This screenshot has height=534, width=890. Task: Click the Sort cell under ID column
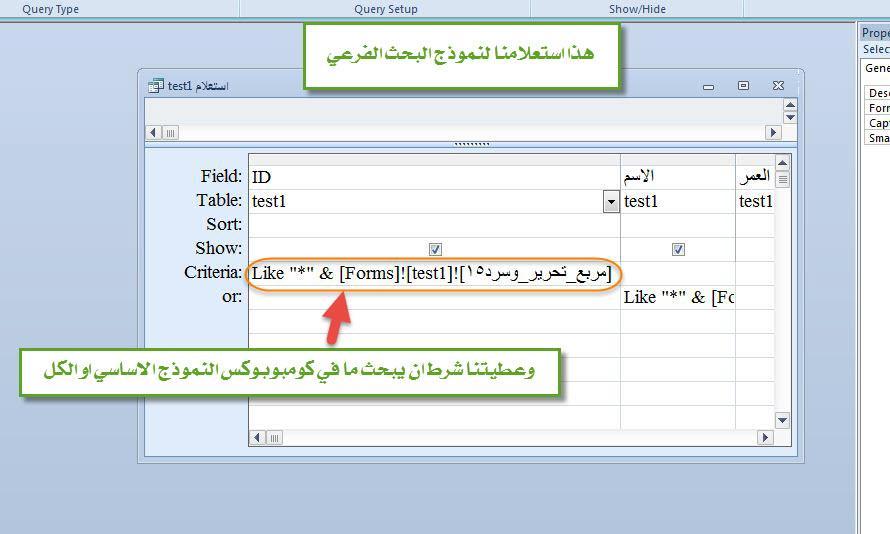(x=433, y=225)
